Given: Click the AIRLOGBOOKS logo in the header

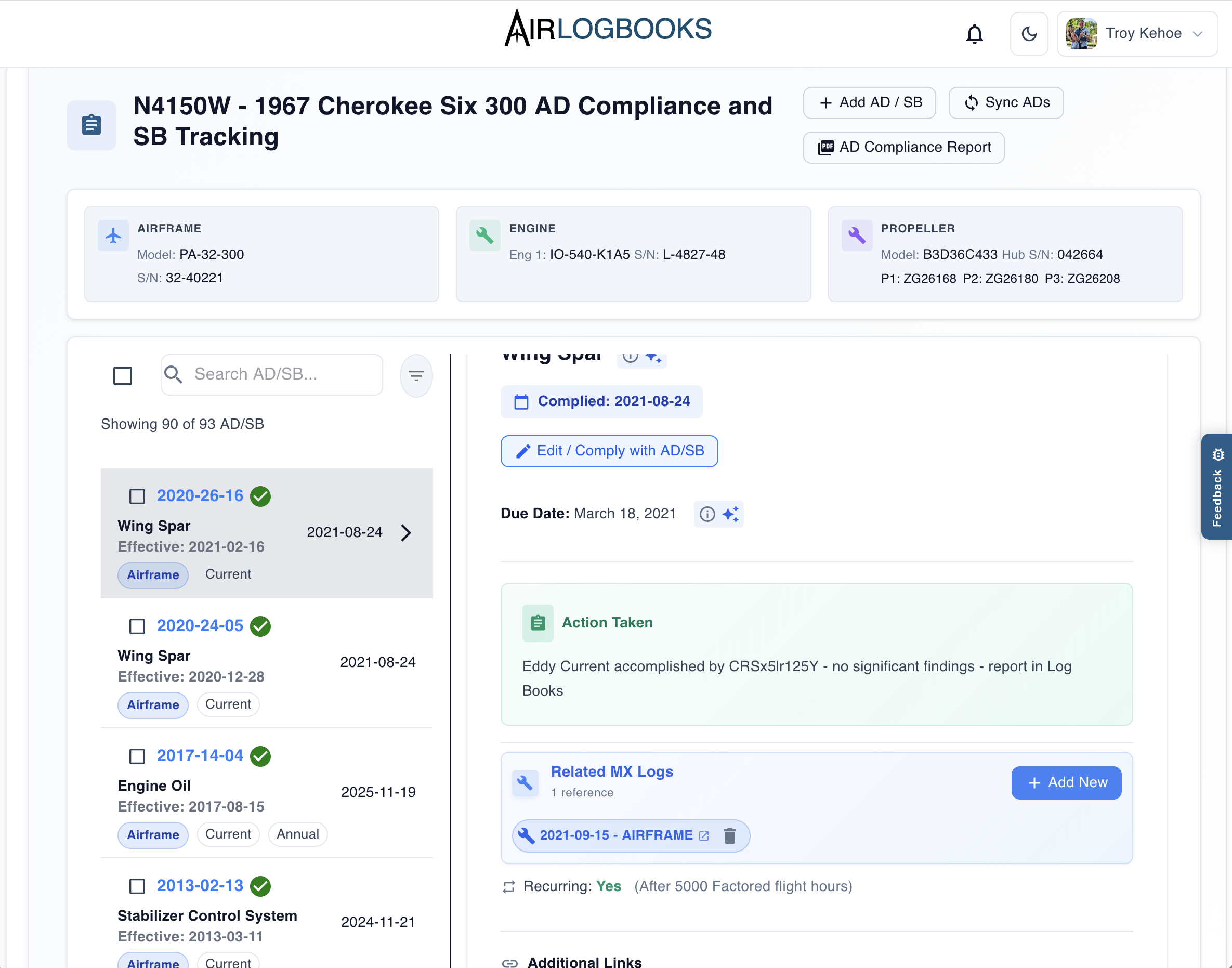Looking at the screenshot, I should coord(608,27).
